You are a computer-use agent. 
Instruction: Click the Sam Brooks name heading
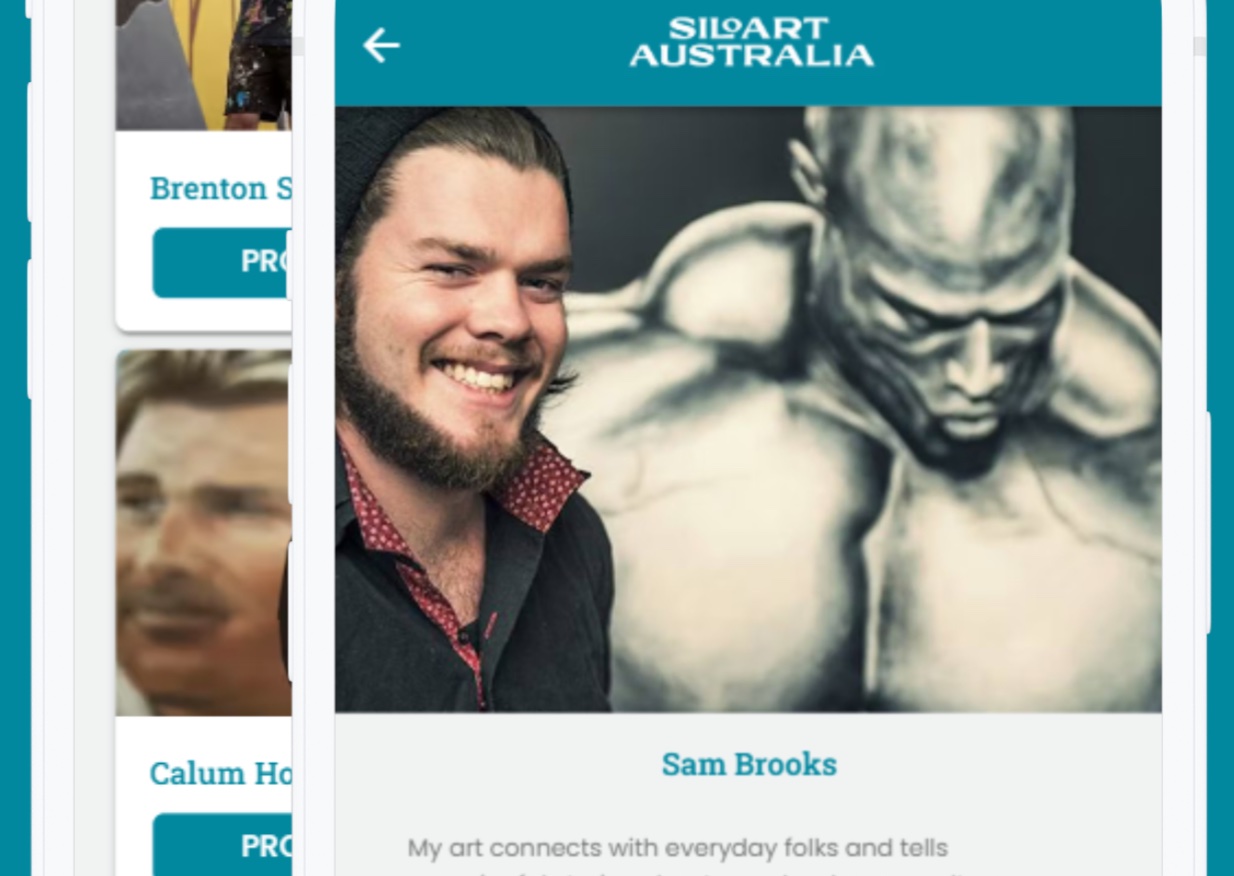[749, 764]
